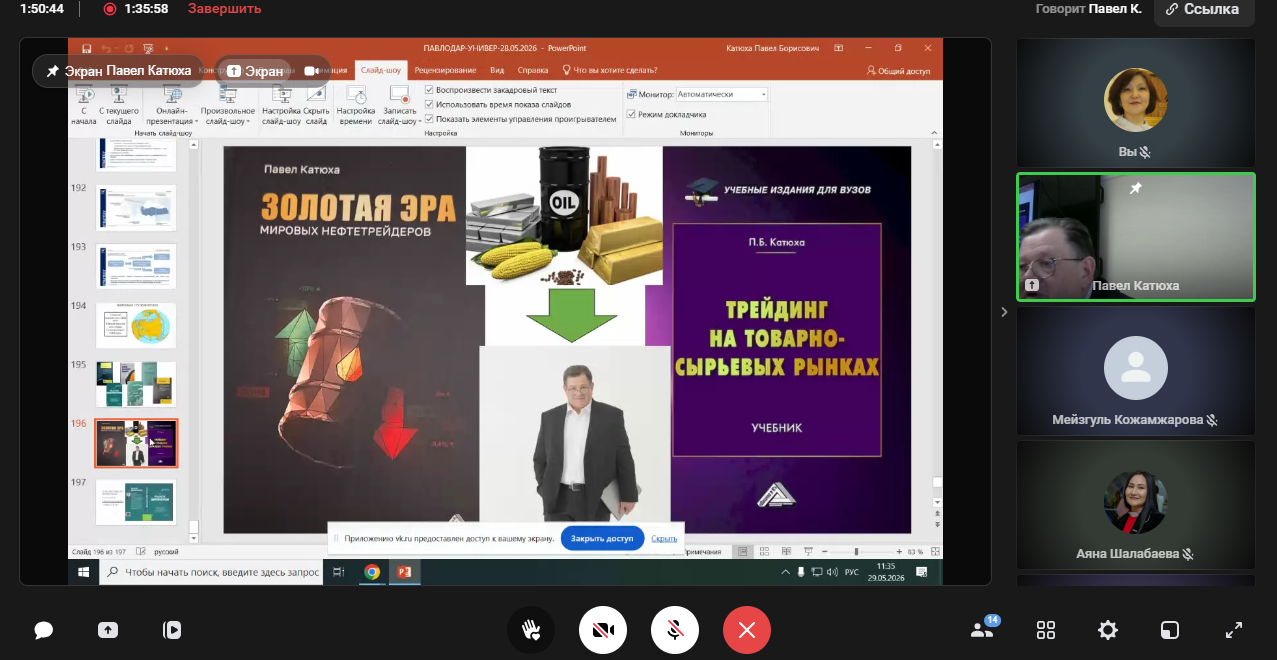1277x660 pixels.
Task: Open participants list showing 14
Action: [984, 629]
